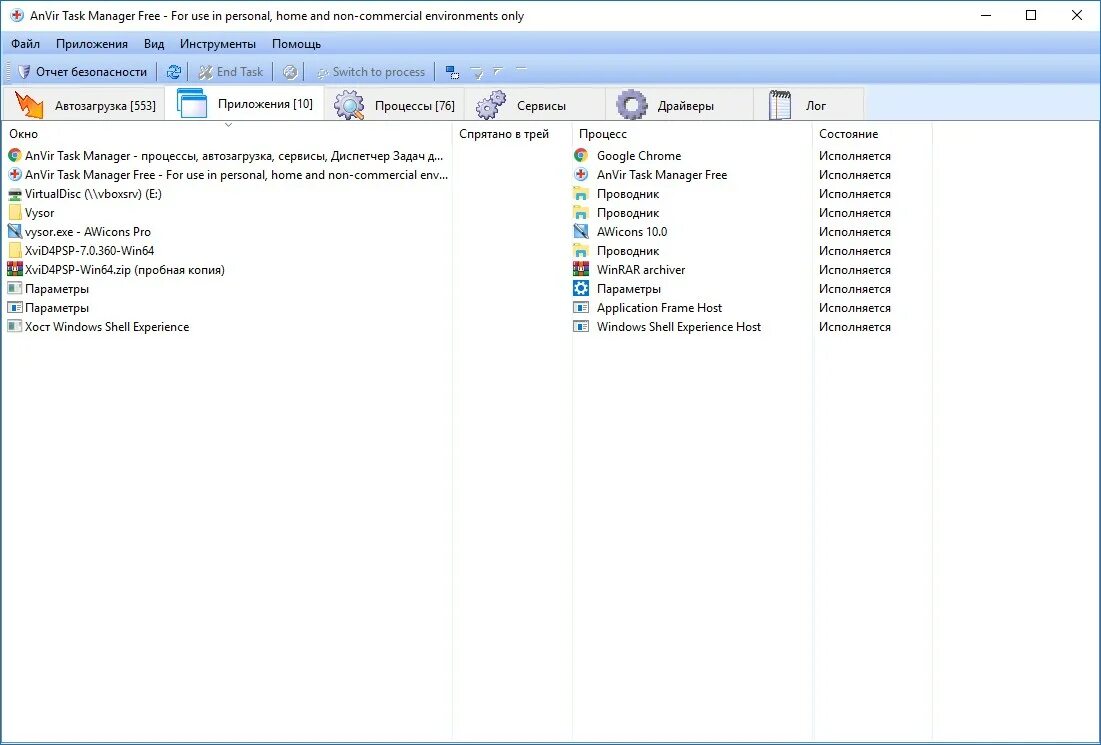Select the AnVir Task Manager Free - For use window row
The width and height of the screenshot is (1101, 745).
pos(228,175)
